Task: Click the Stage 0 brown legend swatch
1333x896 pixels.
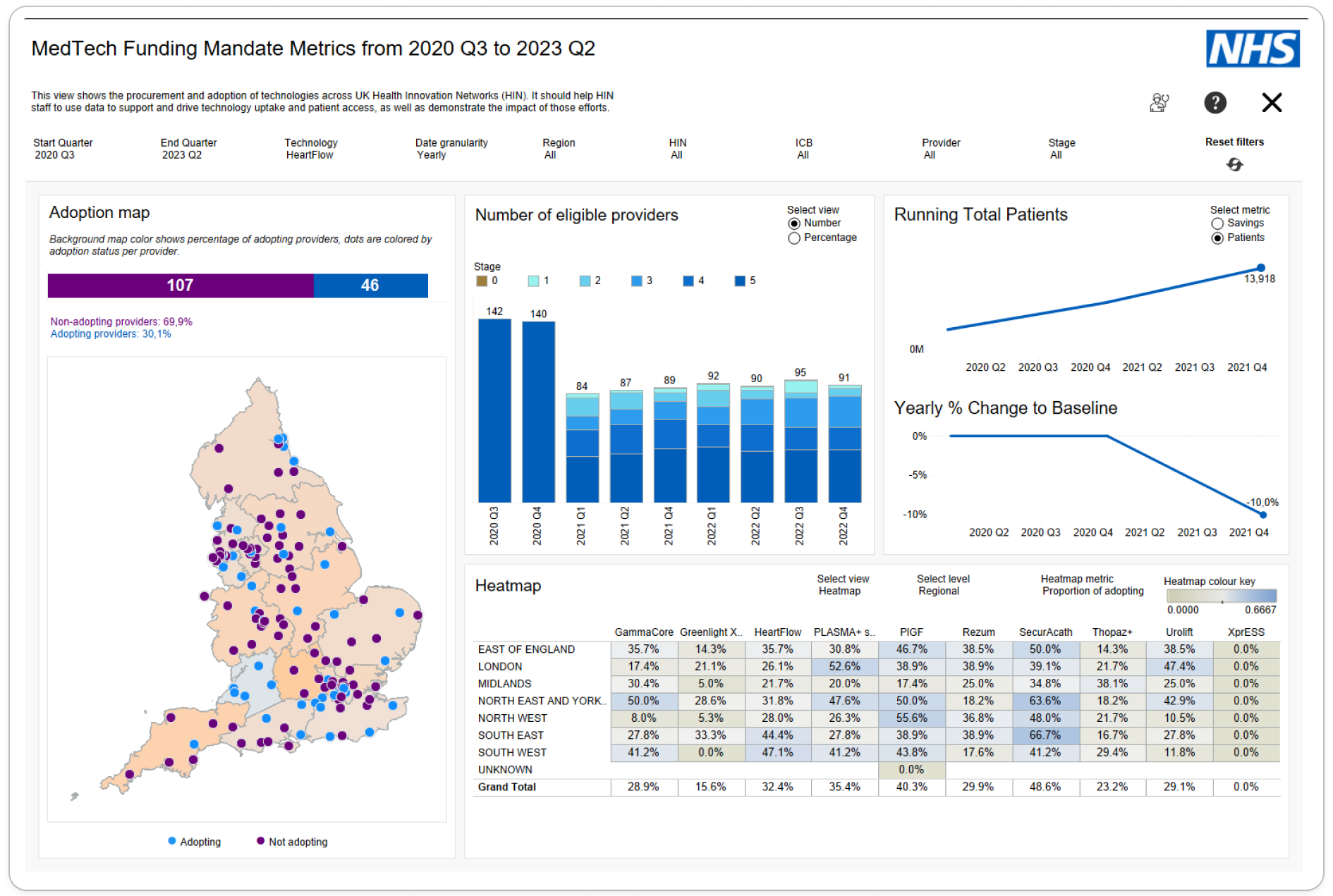Action: pos(482,281)
